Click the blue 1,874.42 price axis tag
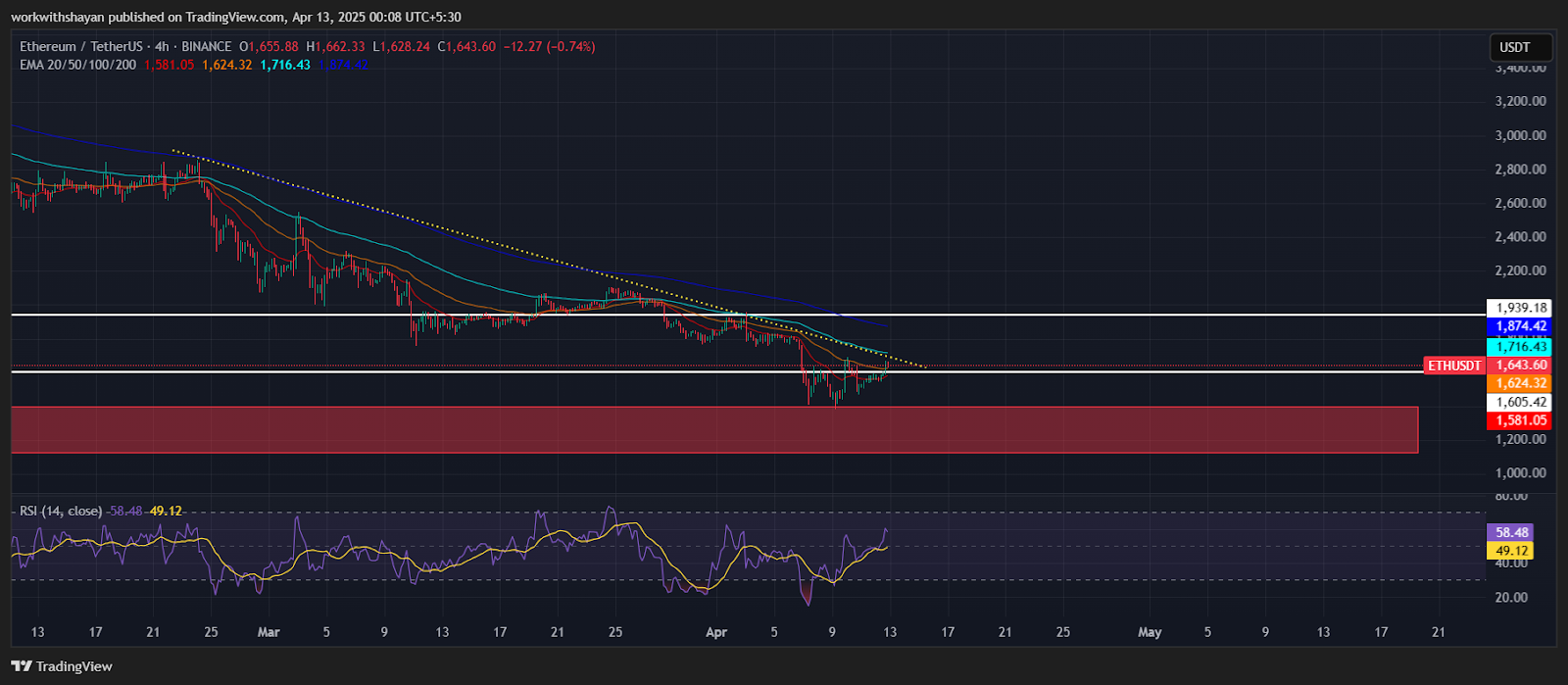The image size is (1568, 685). (1521, 326)
